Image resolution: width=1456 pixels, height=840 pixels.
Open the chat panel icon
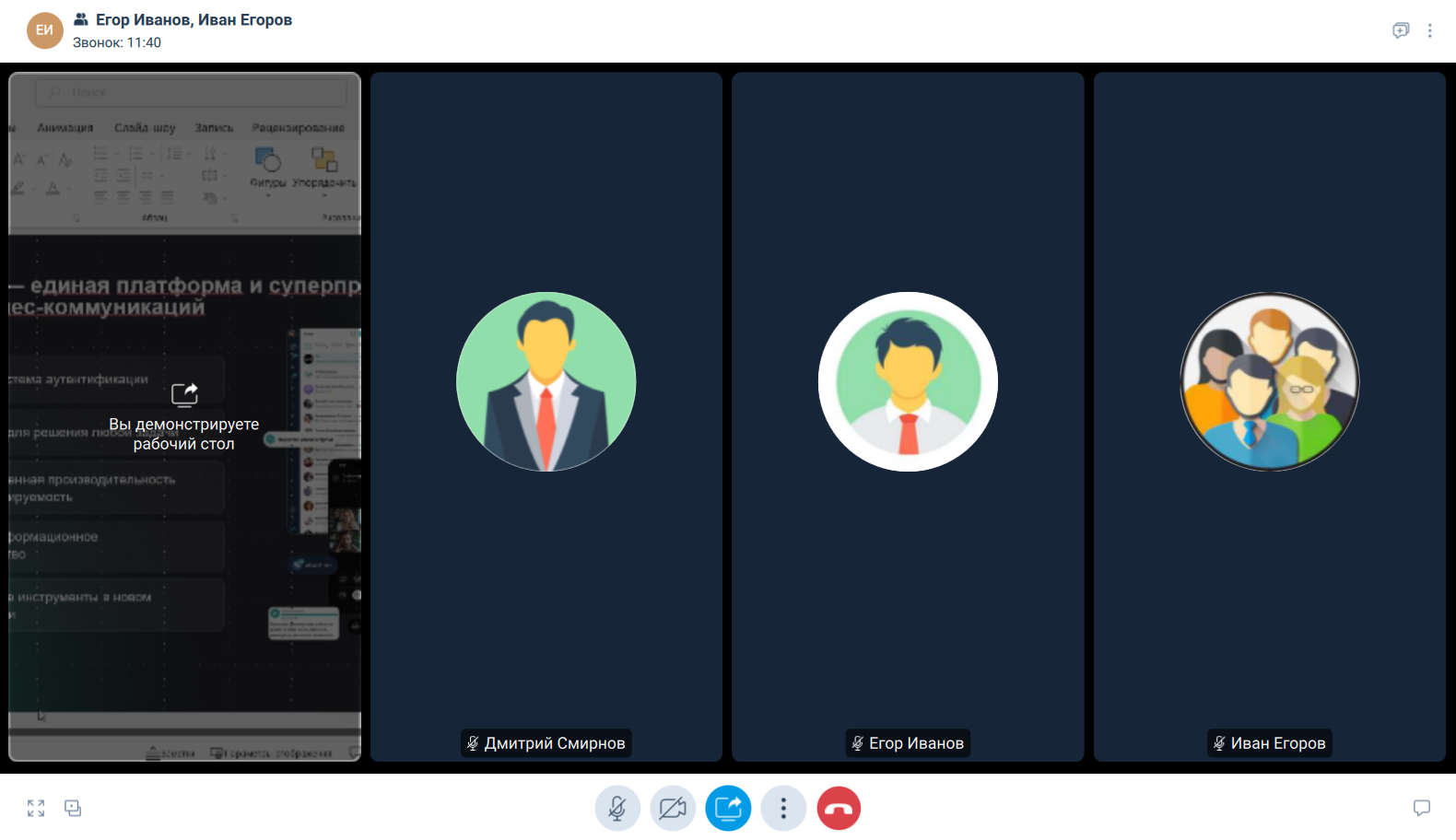(1422, 808)
